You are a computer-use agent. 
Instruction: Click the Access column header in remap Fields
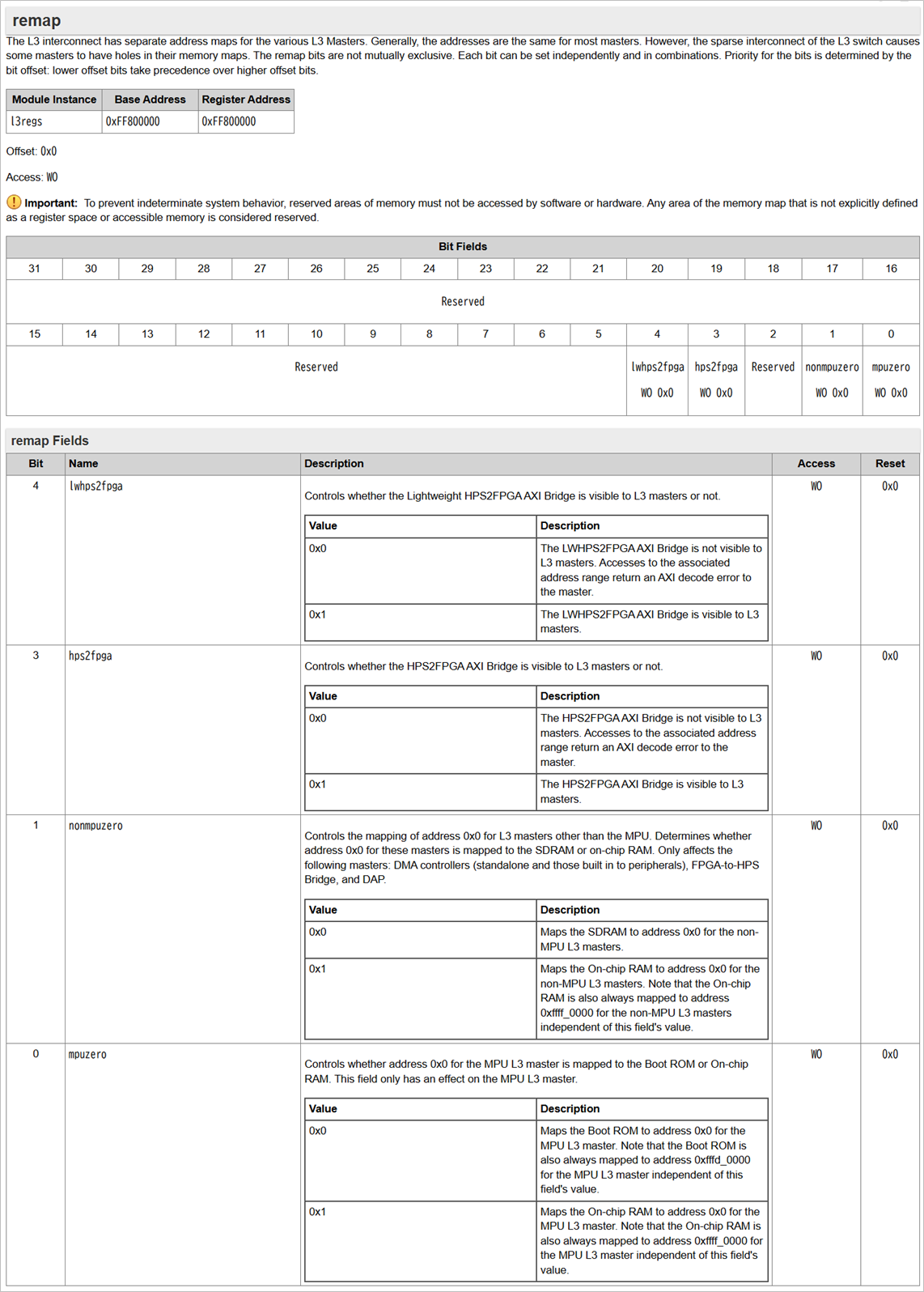(816, 464)
